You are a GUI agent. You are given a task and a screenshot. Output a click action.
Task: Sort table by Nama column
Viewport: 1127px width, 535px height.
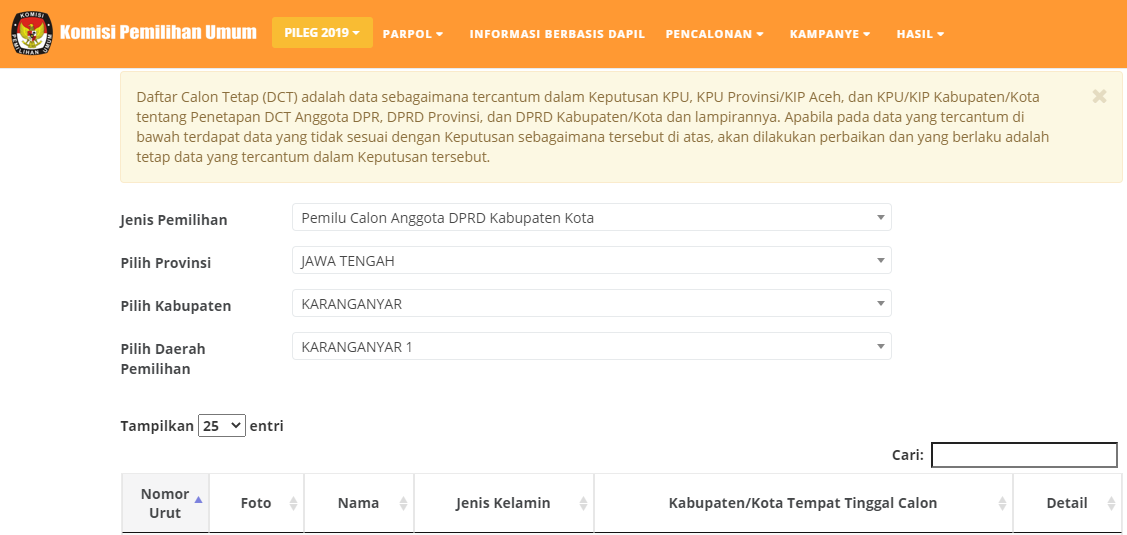click(358, 503)
